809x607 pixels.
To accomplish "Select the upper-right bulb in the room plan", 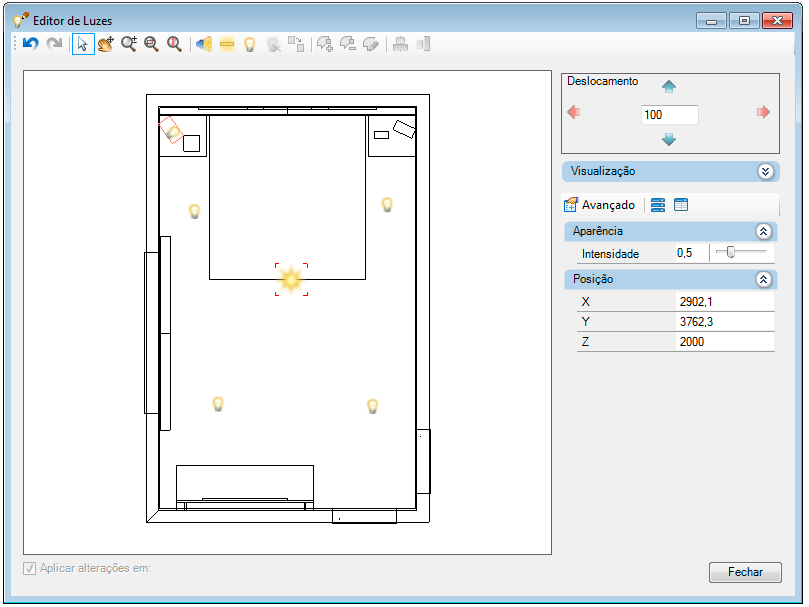I will point(387,205).
